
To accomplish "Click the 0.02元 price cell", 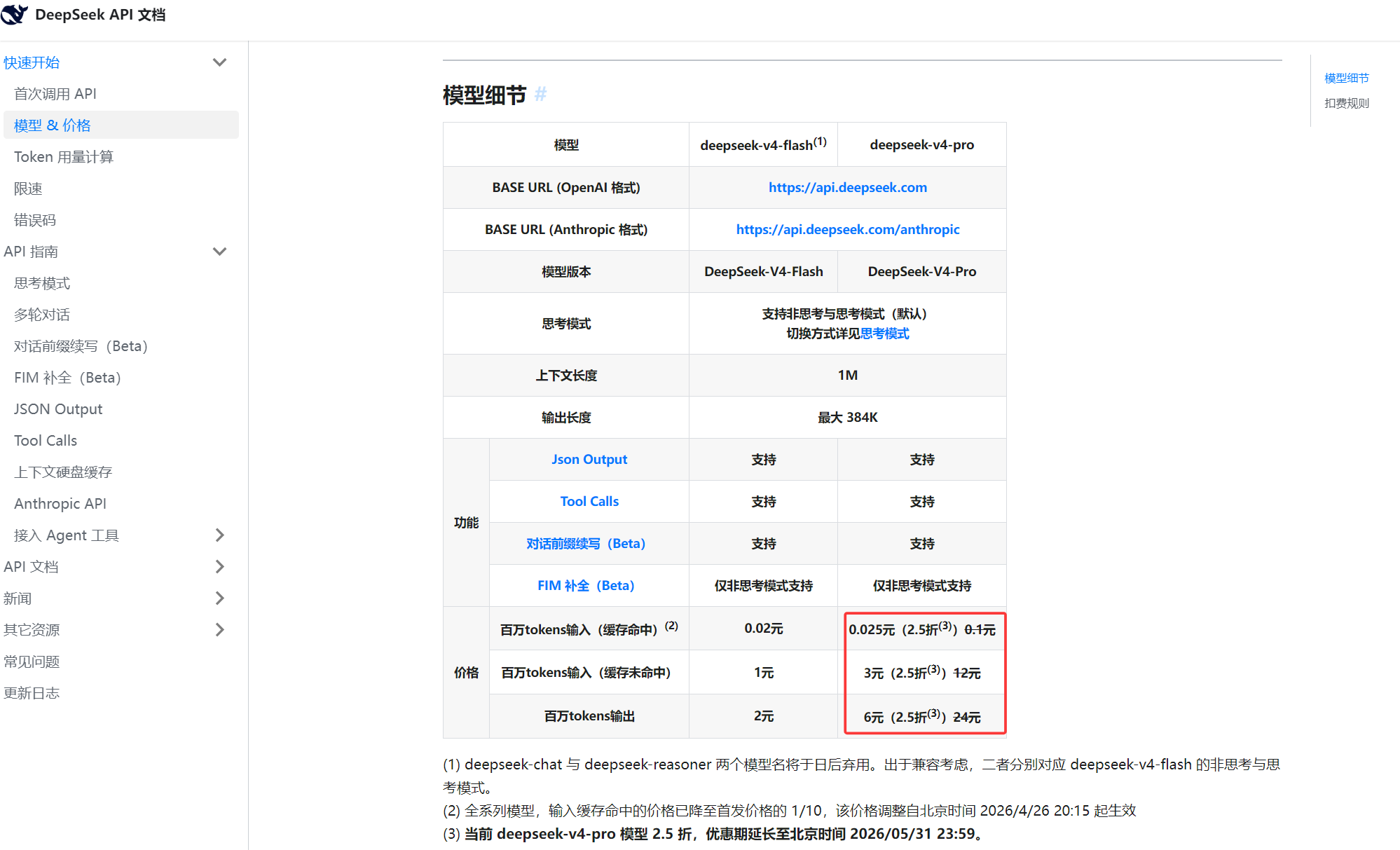I will [x=763, y=629].
